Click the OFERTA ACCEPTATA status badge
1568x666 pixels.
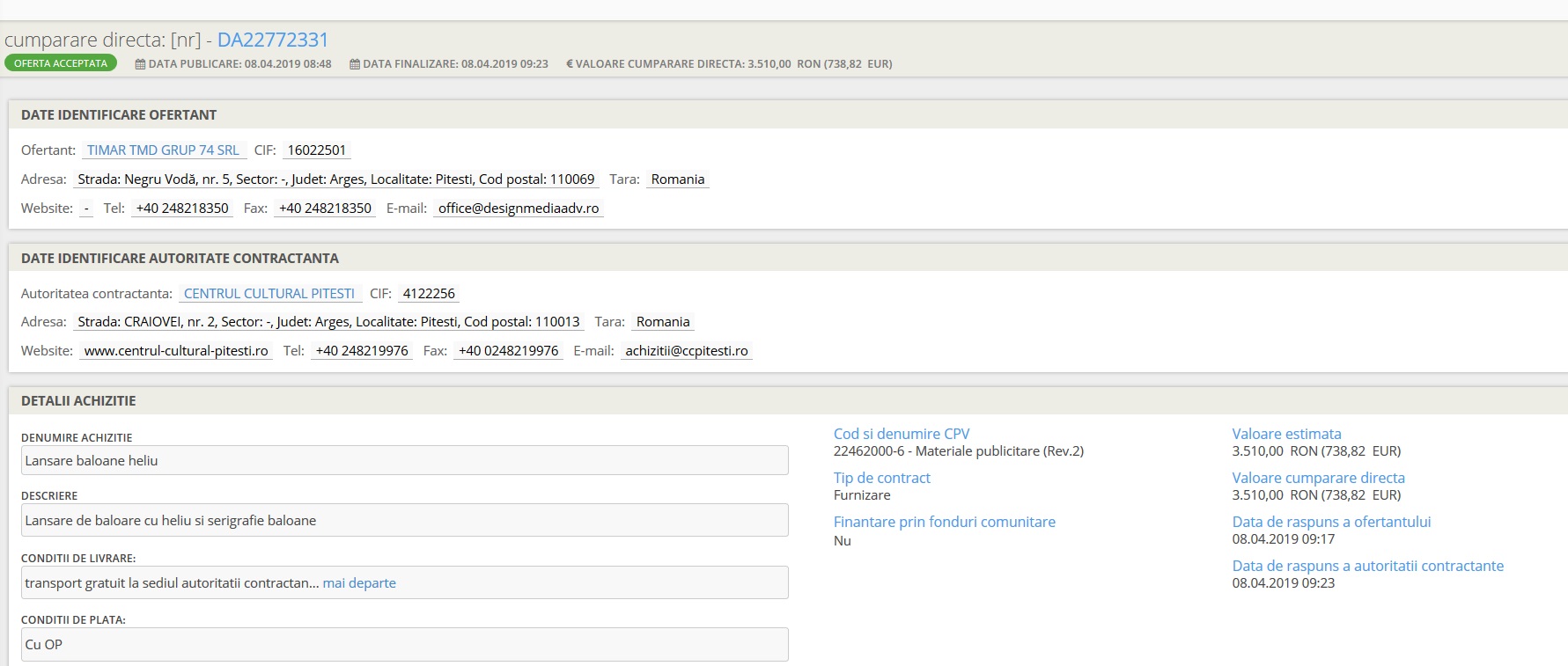[61, 63]
